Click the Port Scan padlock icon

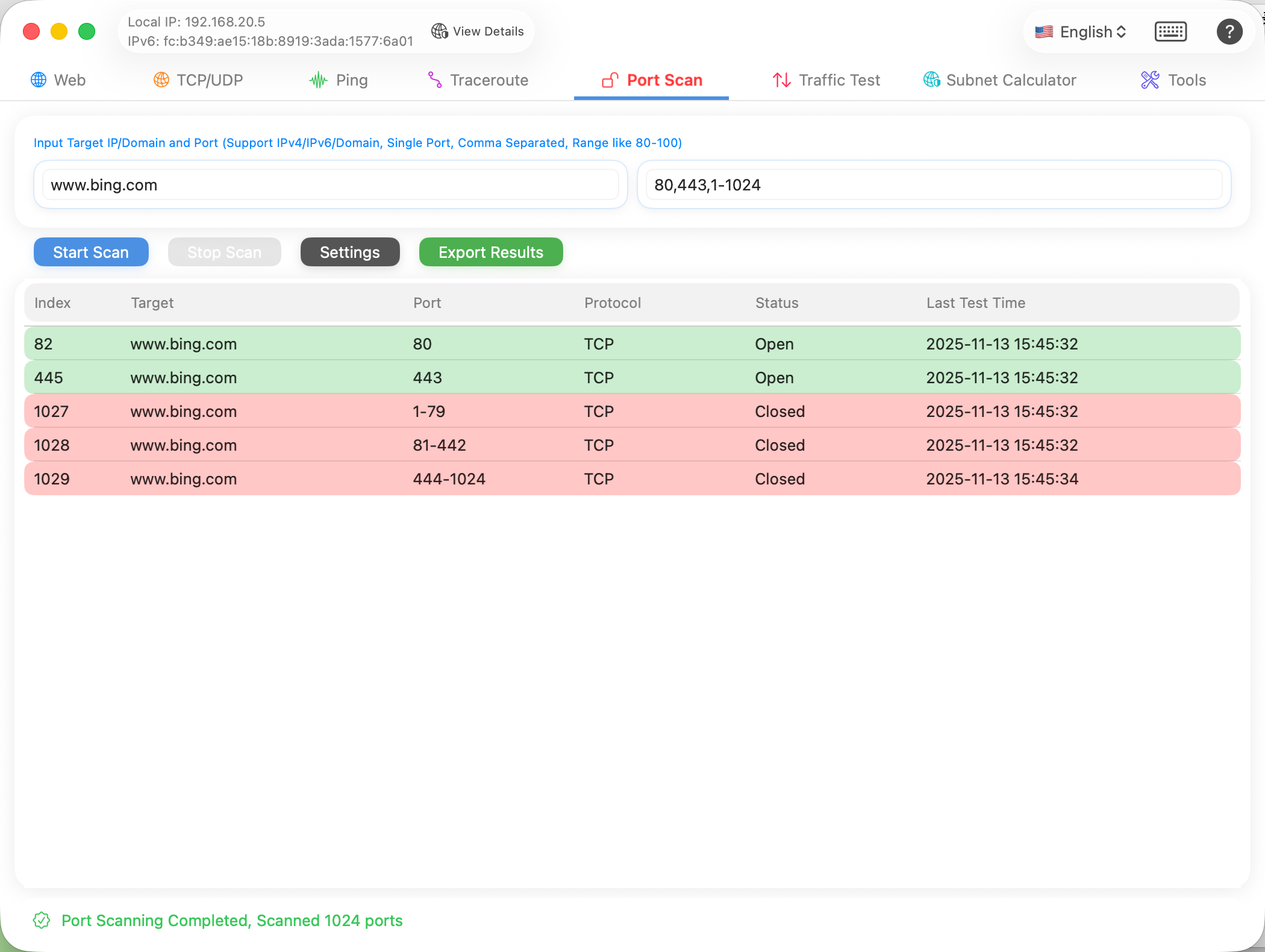click(610, 80)
